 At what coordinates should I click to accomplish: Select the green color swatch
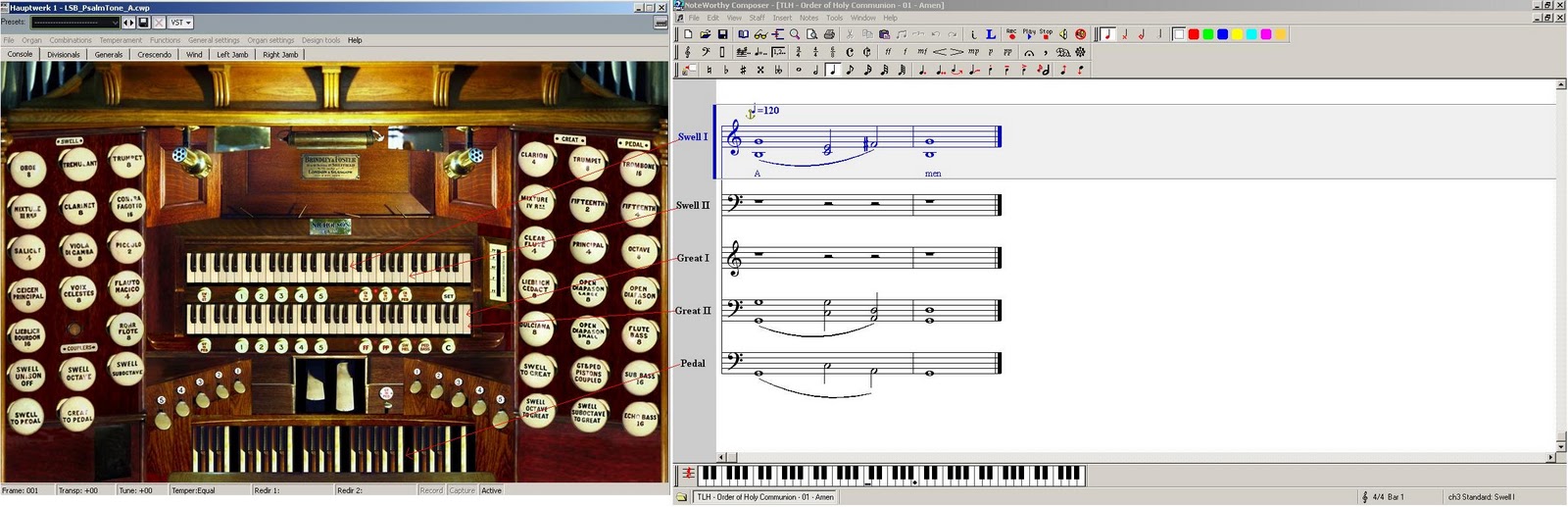pos(1208,34)
